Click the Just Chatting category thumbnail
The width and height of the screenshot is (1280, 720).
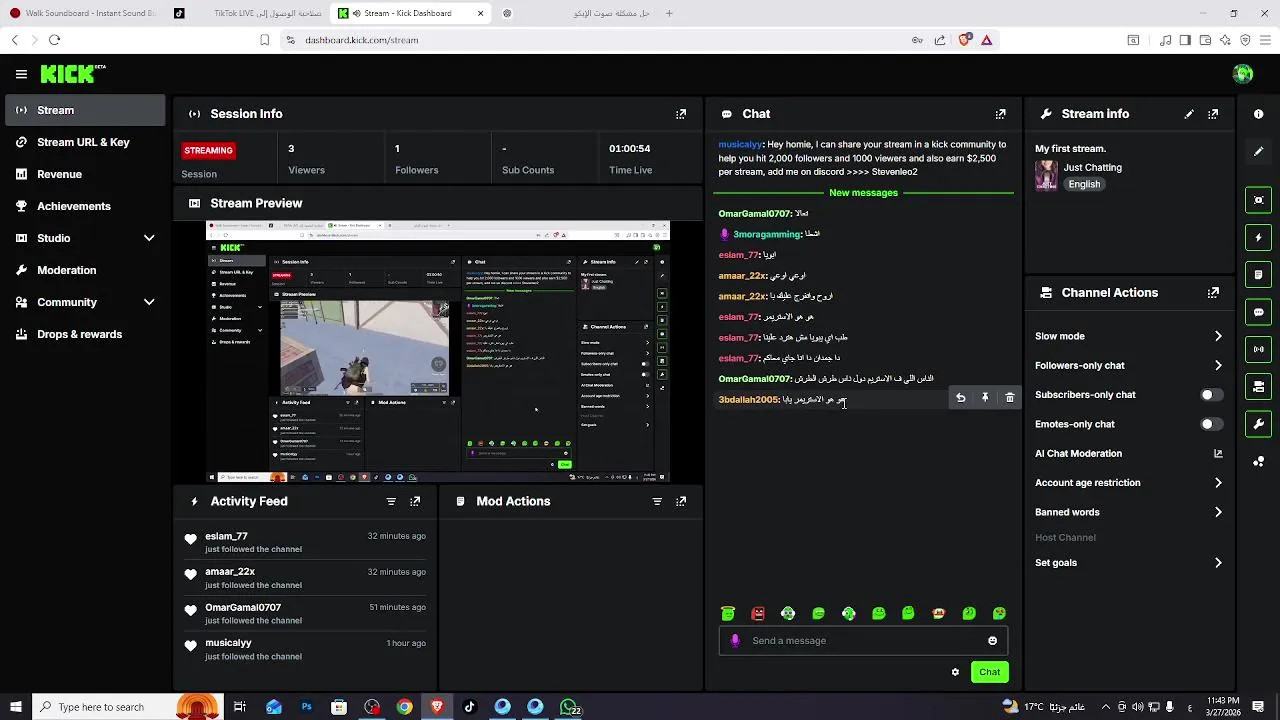(1046, 175)
